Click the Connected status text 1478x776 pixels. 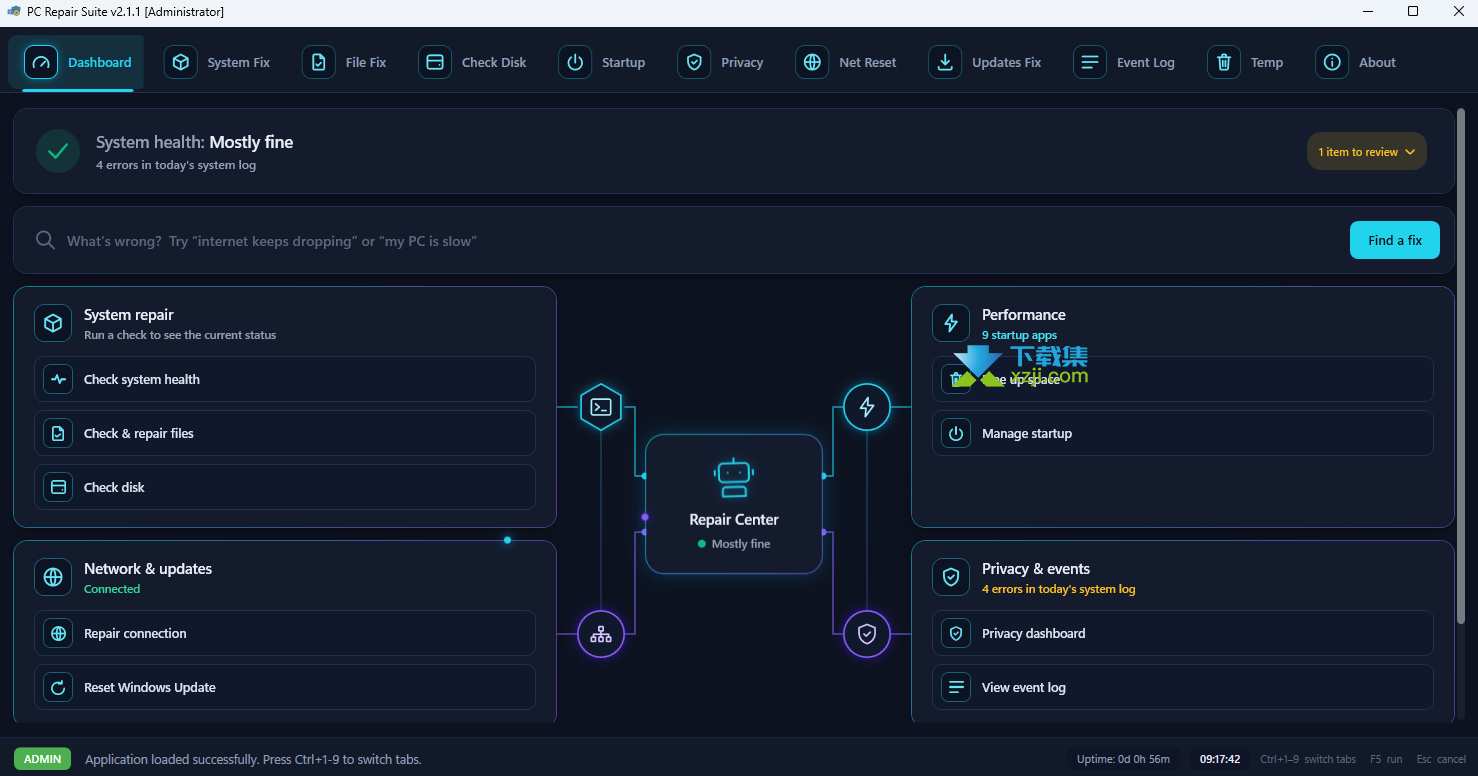point(112,589)
